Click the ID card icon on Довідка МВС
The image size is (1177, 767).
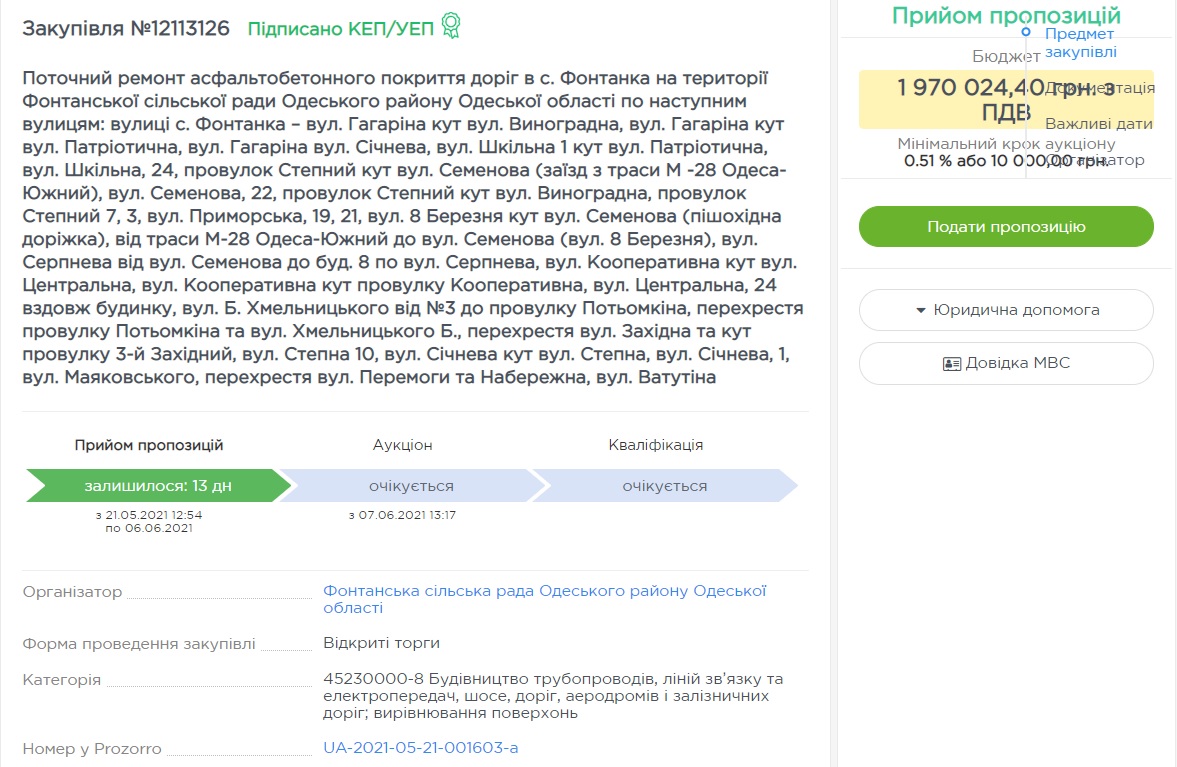point(951,364)
